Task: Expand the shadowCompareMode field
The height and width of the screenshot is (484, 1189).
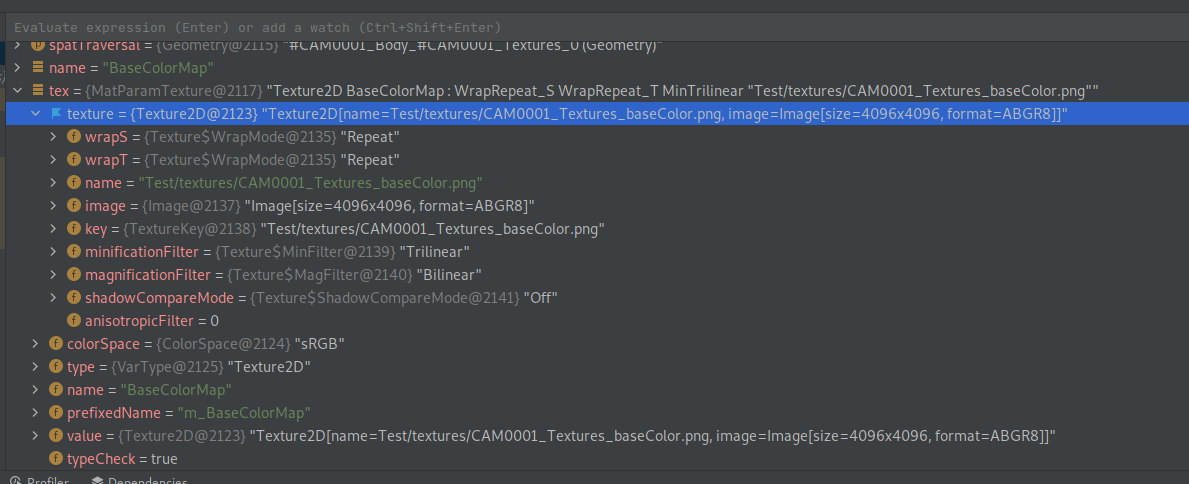Action: 53,297
